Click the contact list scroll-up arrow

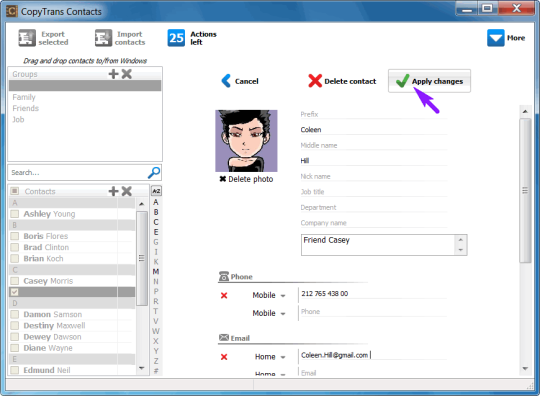[142, 204]
